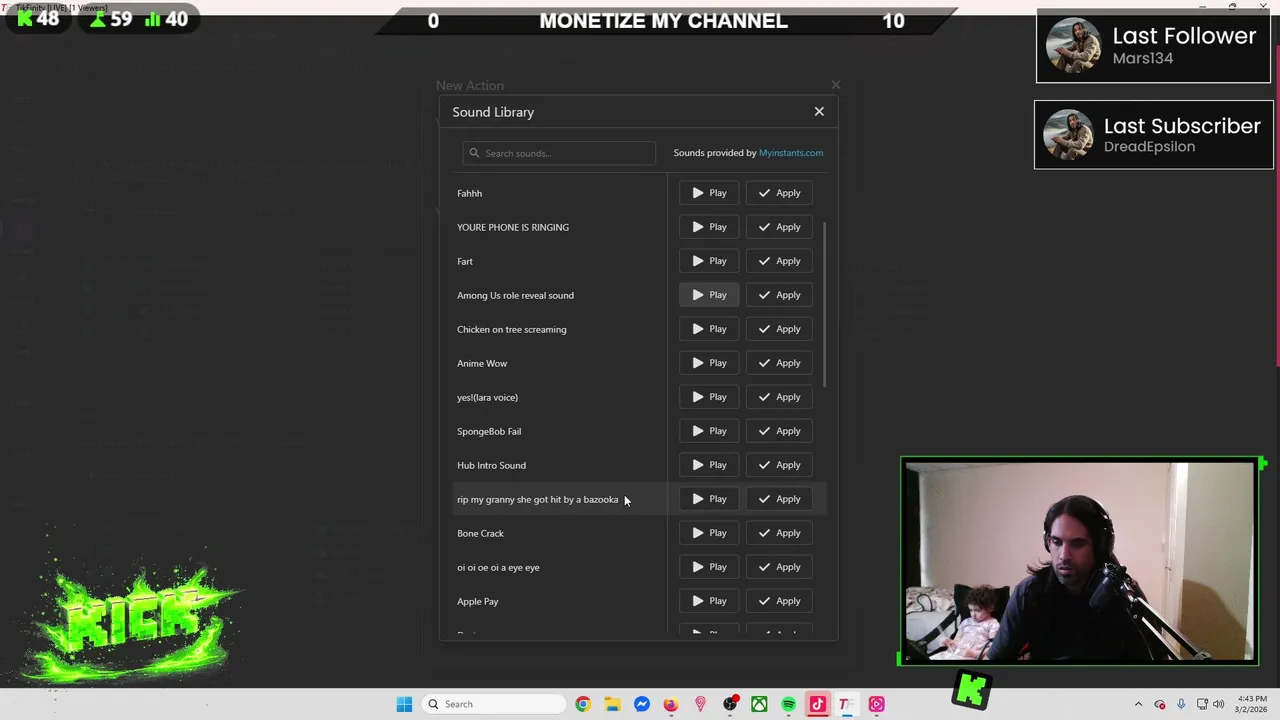Apply the Fart sound

pos(779,261)
